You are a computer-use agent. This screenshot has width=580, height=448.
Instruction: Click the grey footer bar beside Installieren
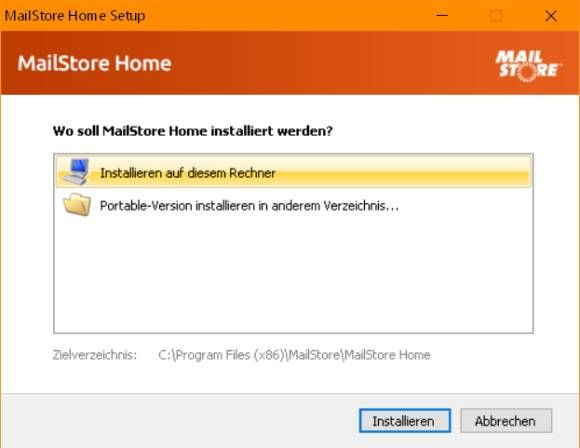pyautogui.click(x=178, y=421)
